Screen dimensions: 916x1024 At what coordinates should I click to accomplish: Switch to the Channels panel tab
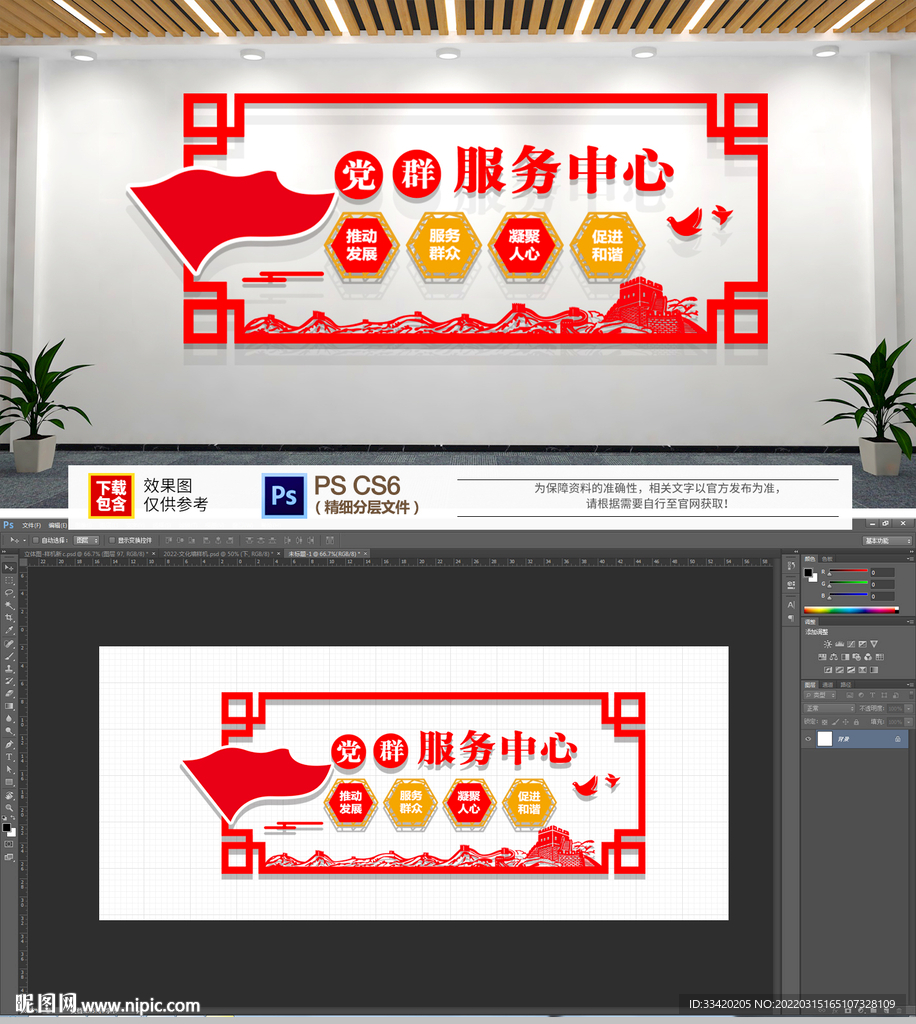(828, 684)
